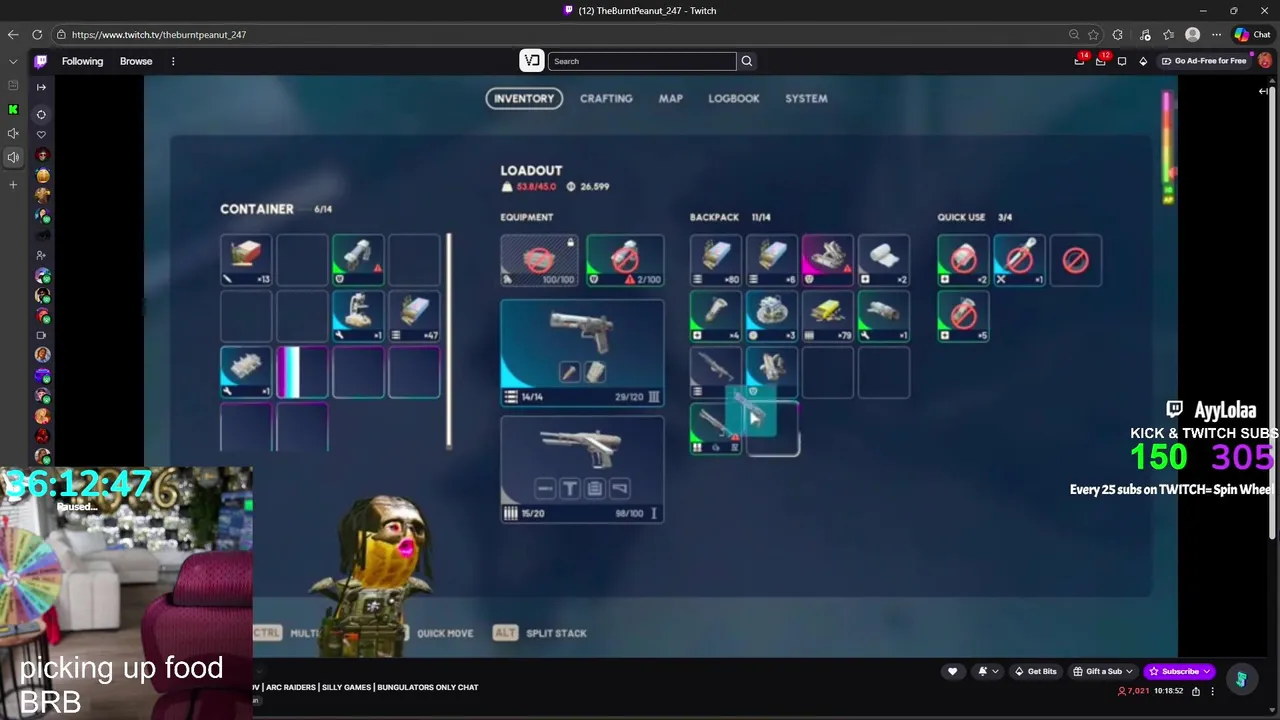The image size is (1280, 720).
Task: Click the Twitch search input field
Action: tap(642, 61)
